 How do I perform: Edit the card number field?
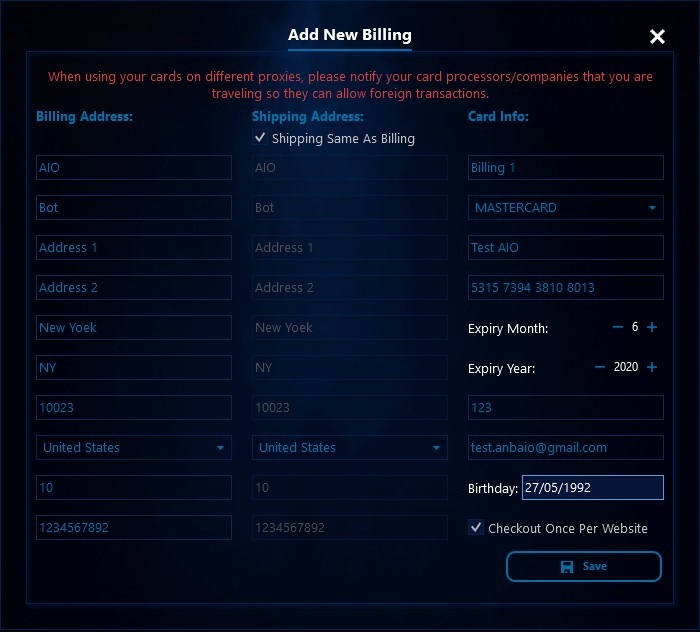point(565,287)
